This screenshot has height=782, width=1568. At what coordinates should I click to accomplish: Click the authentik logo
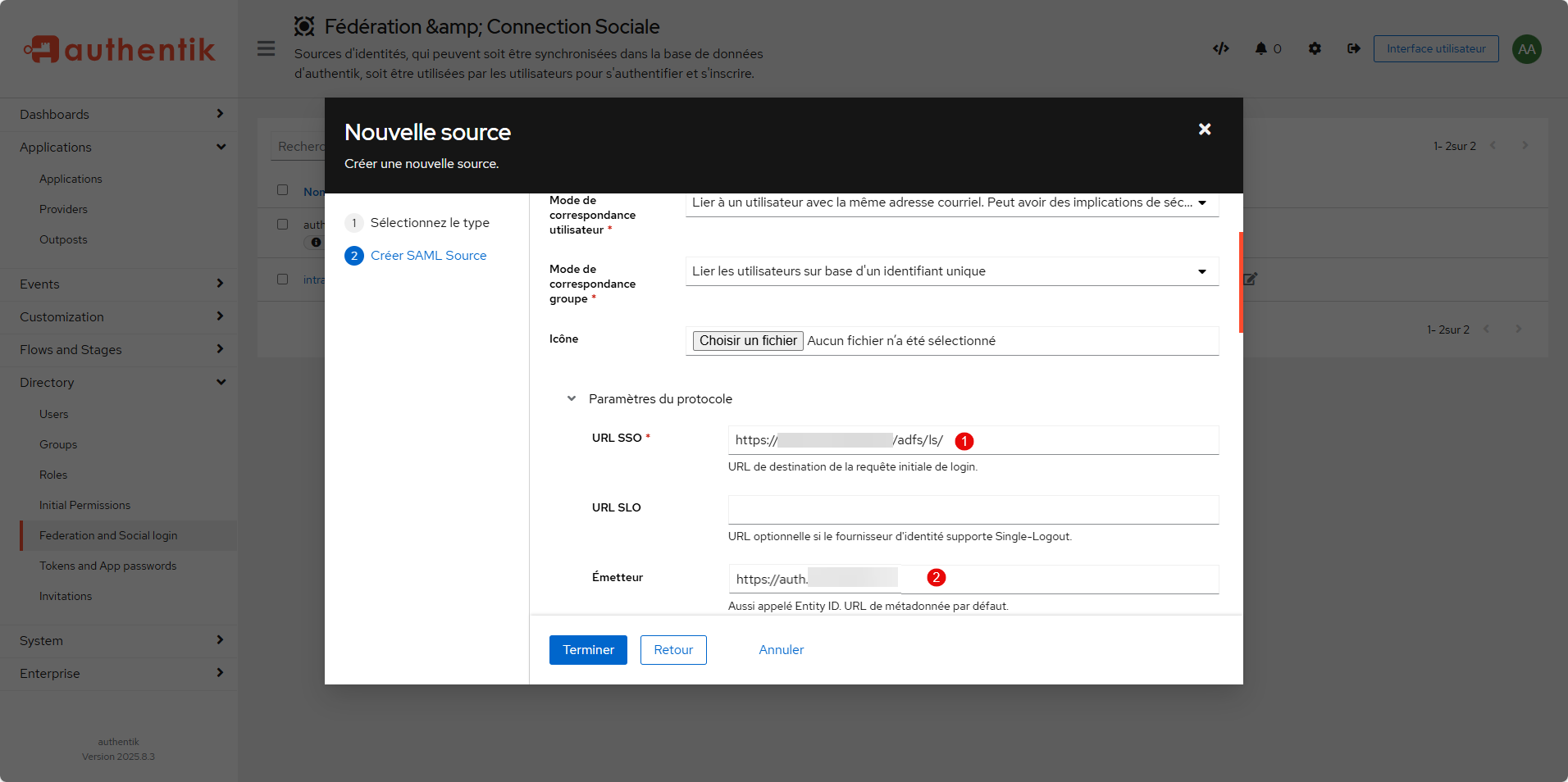[120, 49]
